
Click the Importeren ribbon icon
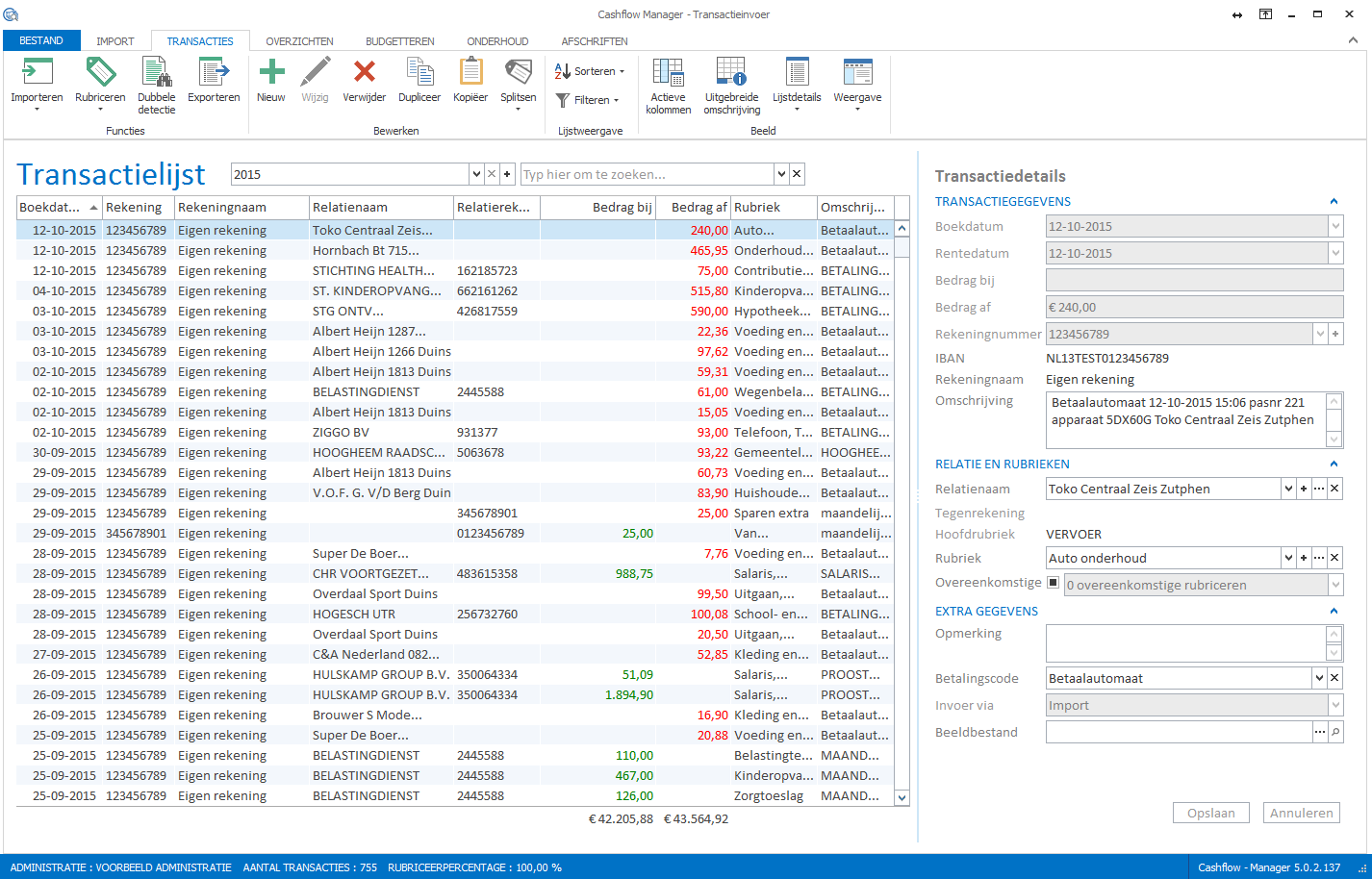tap(37, 73)
